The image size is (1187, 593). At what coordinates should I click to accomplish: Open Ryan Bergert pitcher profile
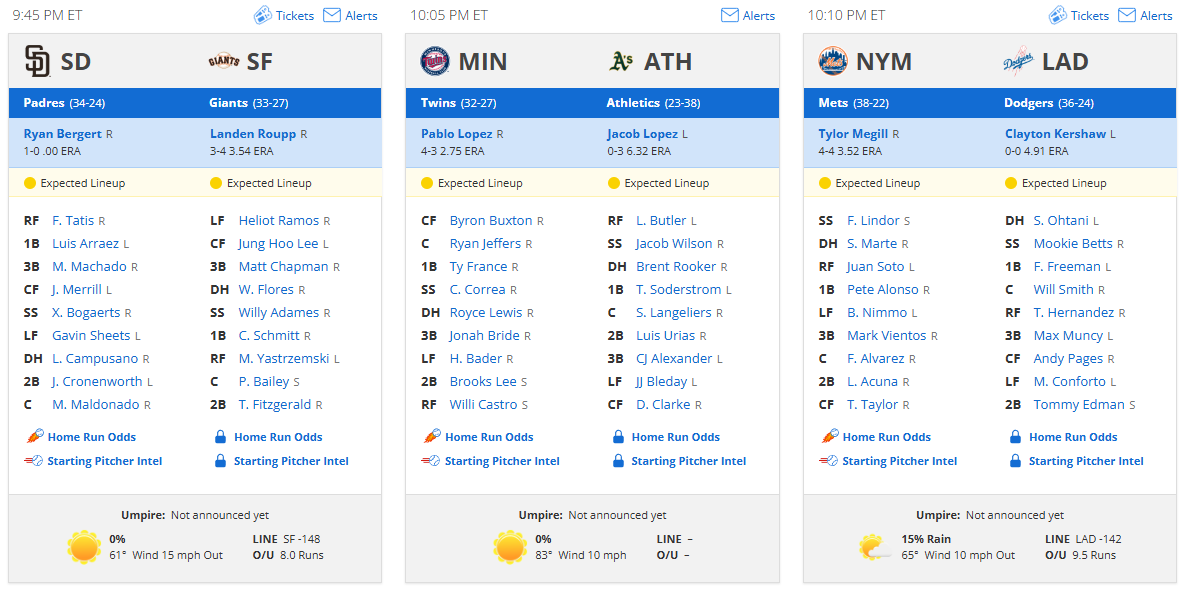click(62, 134)
